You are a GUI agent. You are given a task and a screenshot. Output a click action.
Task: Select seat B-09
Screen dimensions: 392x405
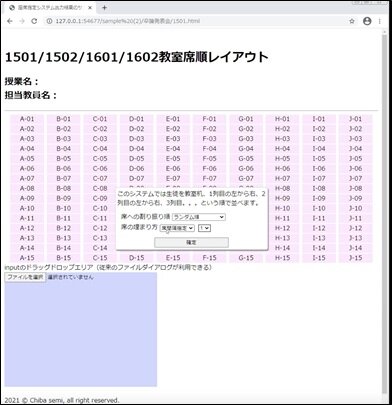[x=63, y=198]
